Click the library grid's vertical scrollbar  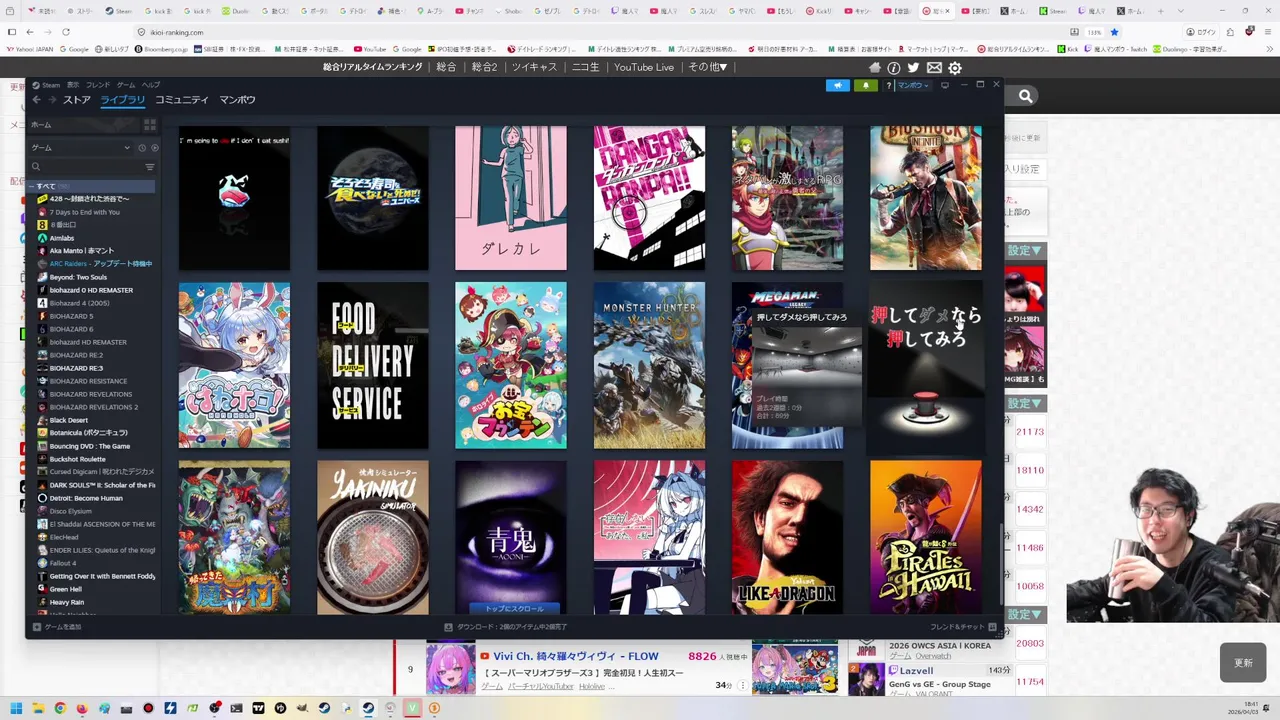[1000, 565]
